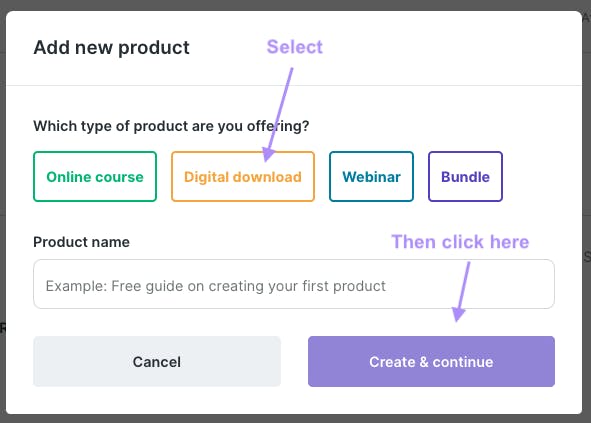Focus the field with Example placeholder text
This screenshot has height=423, width=591.
coord(294,284)
